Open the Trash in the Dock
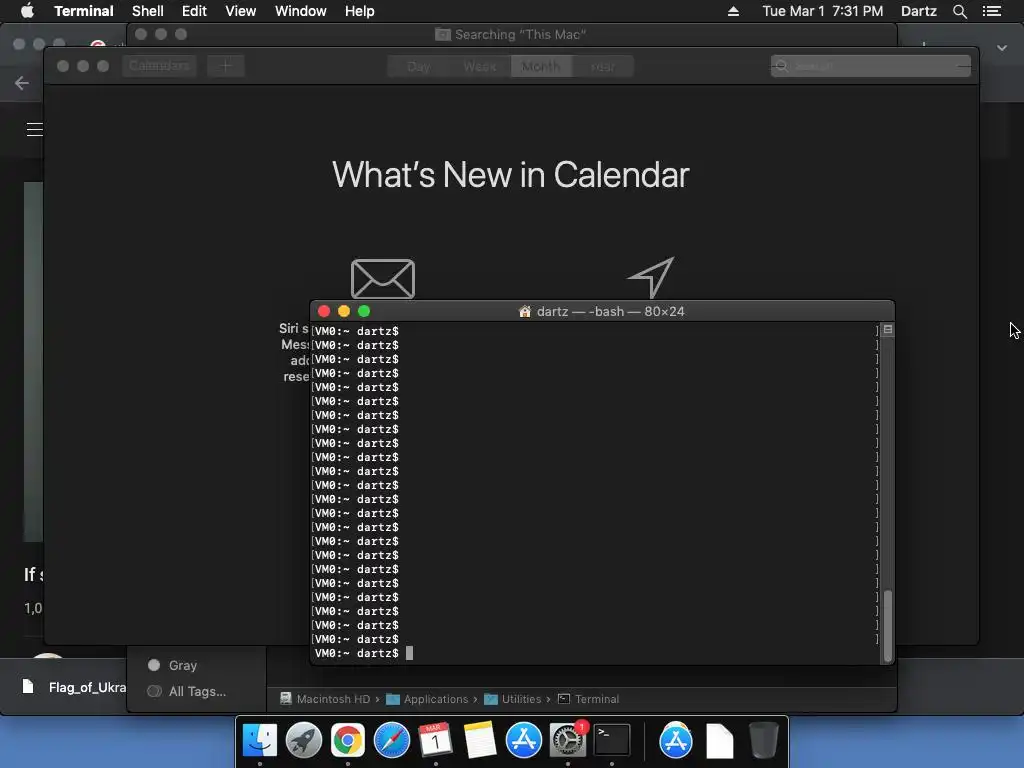This screenshot has height=768, width=1024. coord(763,741)
